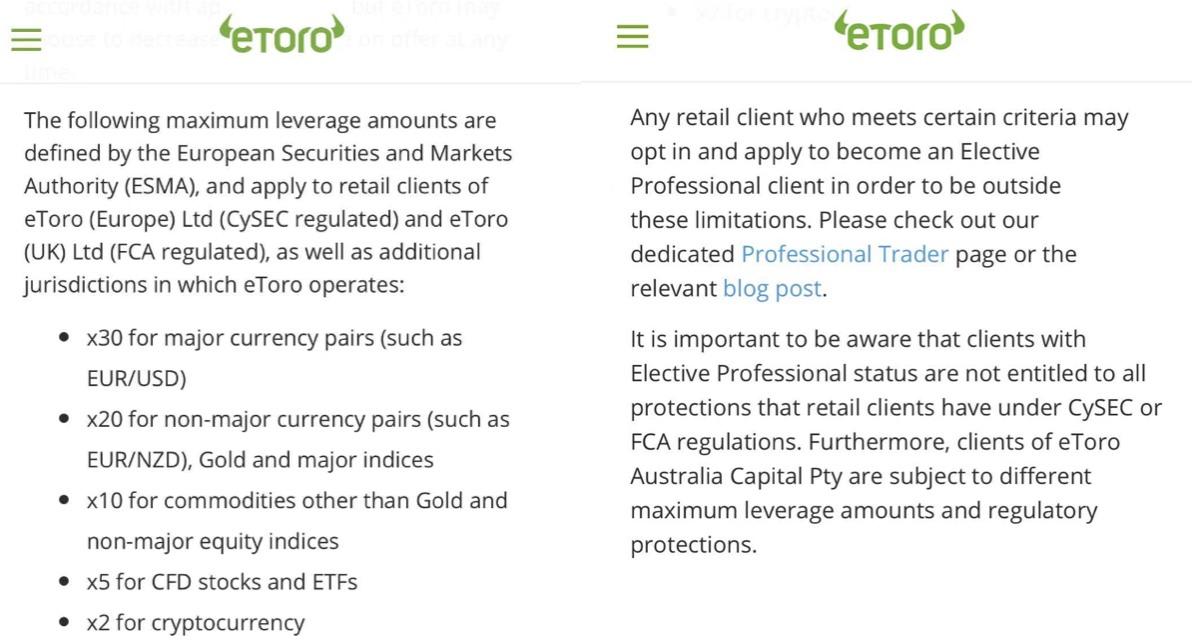Click the EUR/USD example text
This screenshot has height=644, width=1192.
[136, 379]
